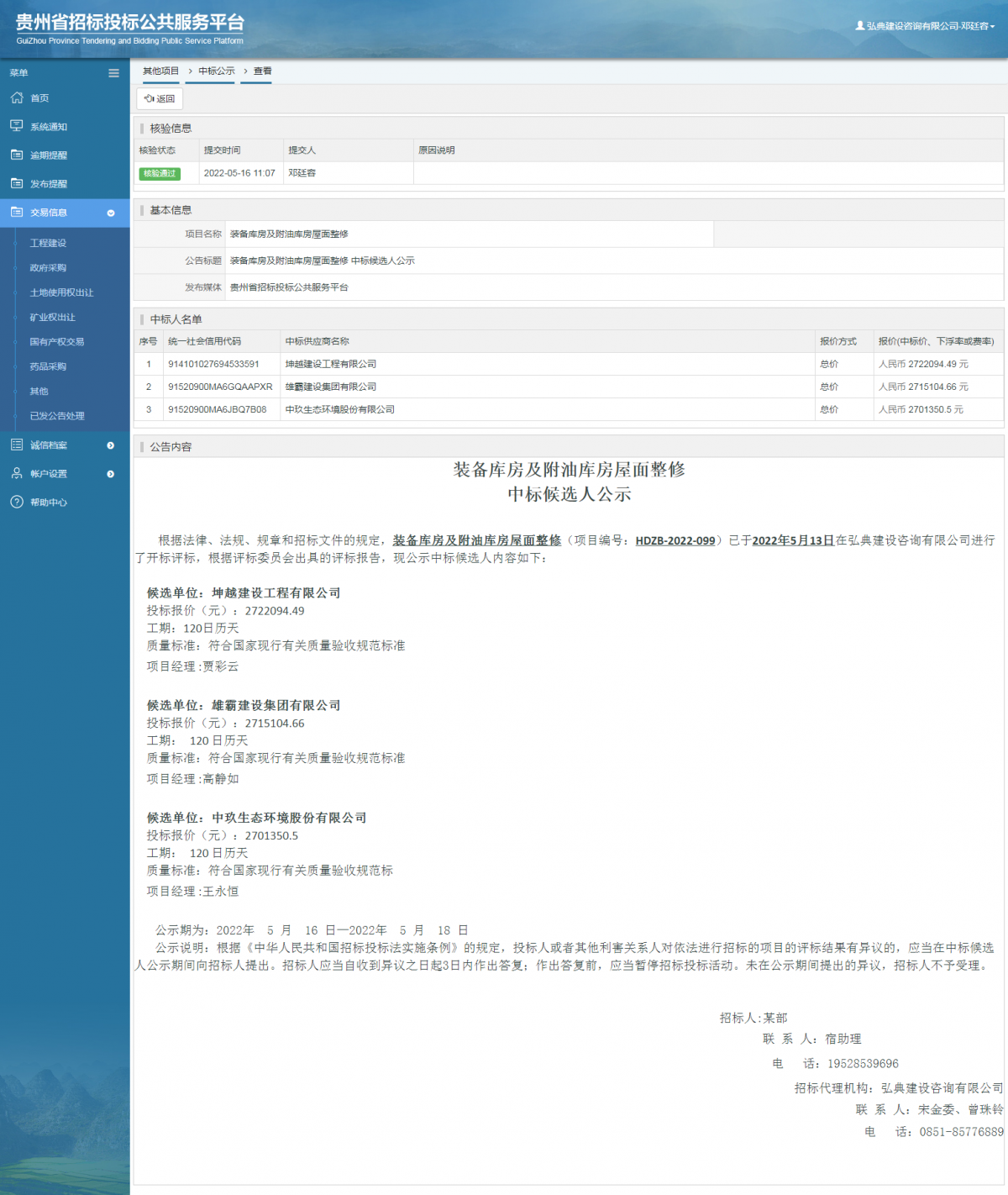Click the hamburger menu icon beside 菜单
This screenshot has height=1195, width=1008.
(113, 73)
